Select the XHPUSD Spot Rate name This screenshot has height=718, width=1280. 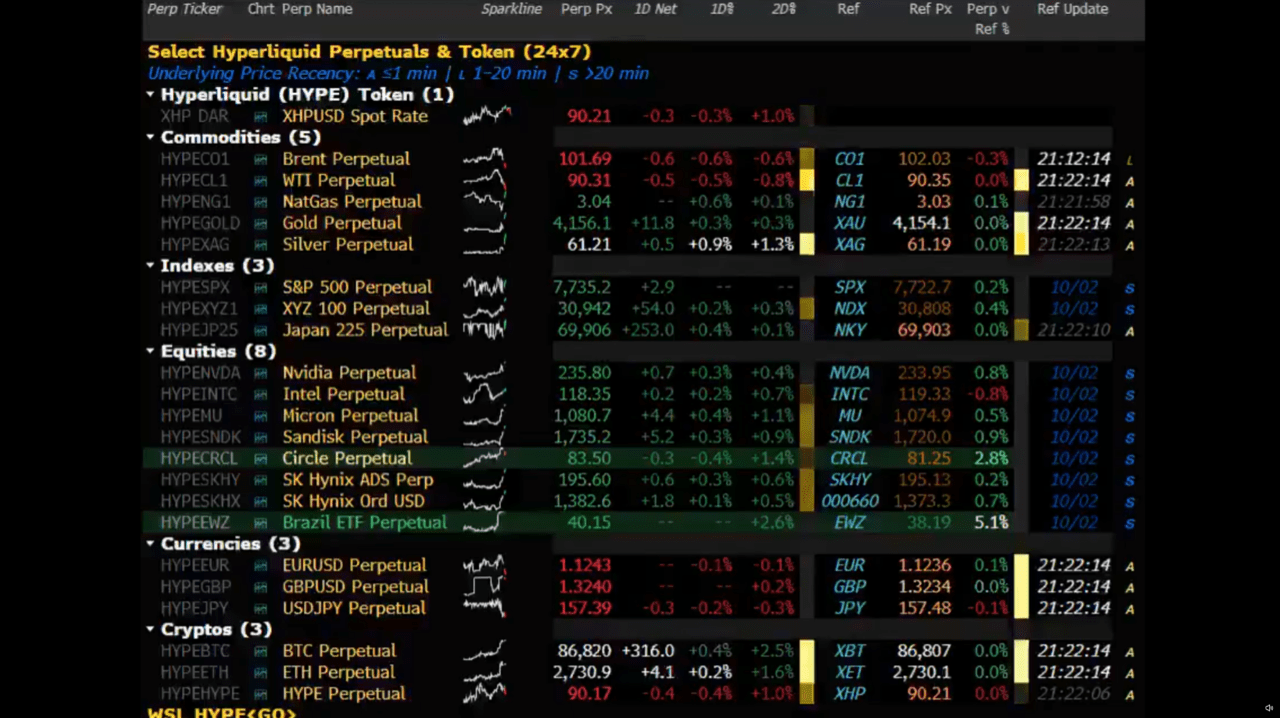[355, 116]
